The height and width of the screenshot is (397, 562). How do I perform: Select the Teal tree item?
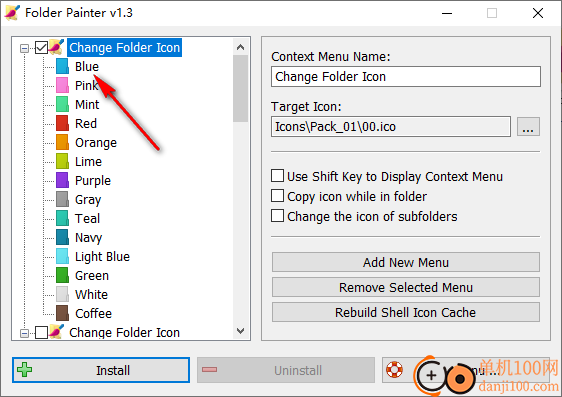click(87, 219)
